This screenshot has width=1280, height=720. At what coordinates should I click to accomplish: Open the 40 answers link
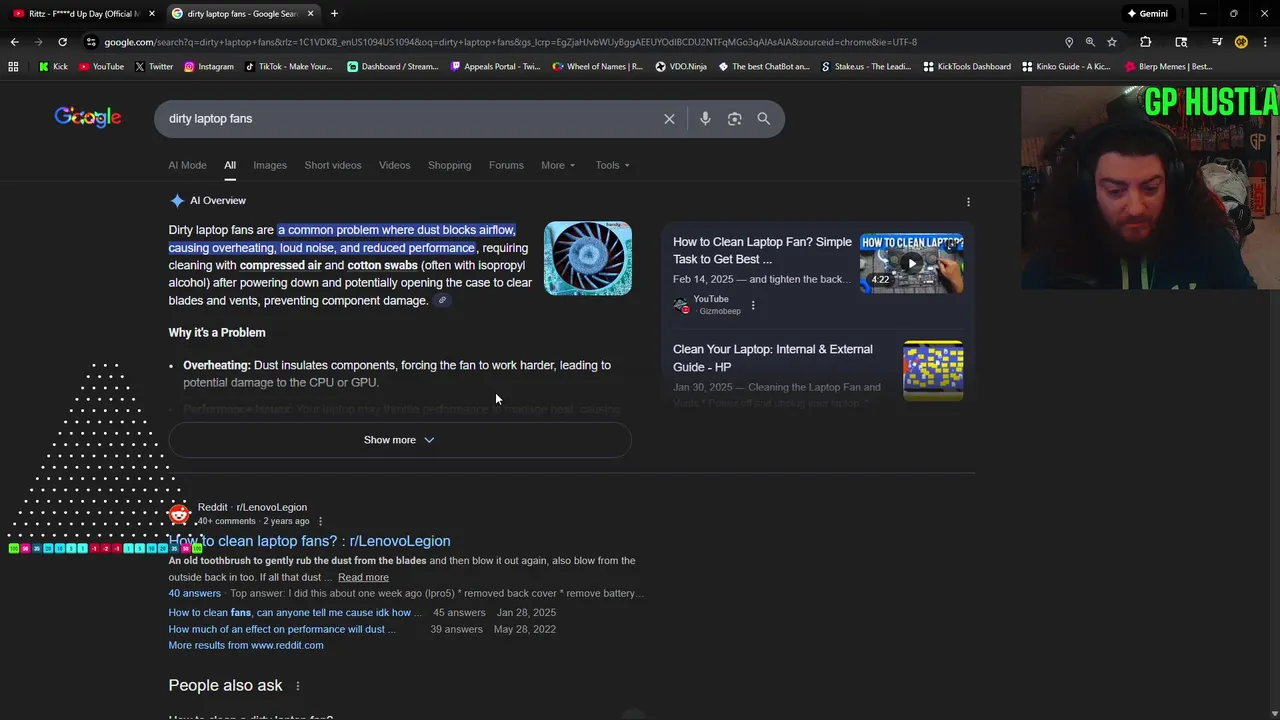coord(195,594)
